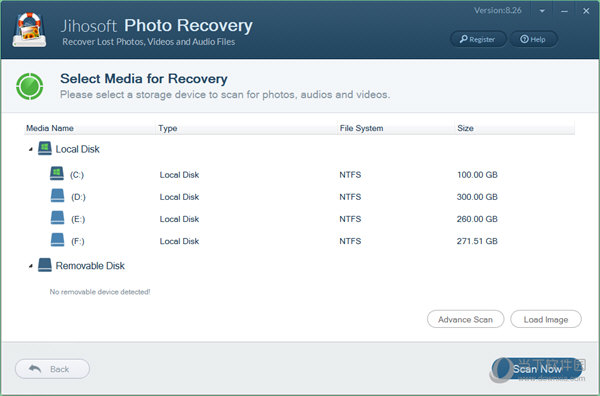Screen dimensions: 600x396
Task: Select the (E:) drive label
Action: click(78, 219)
